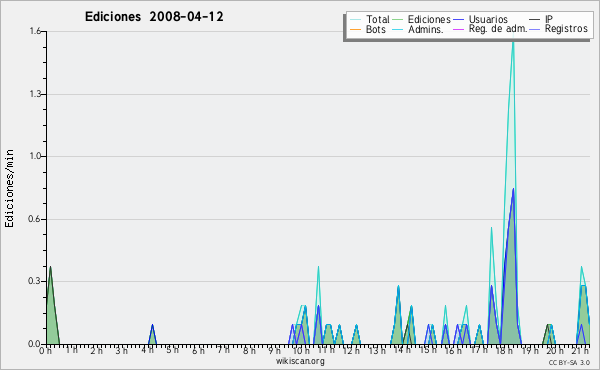Click the 1.0 value on y-axis
Viewport: 600px width, 370px height.
(x=36, y=156)
